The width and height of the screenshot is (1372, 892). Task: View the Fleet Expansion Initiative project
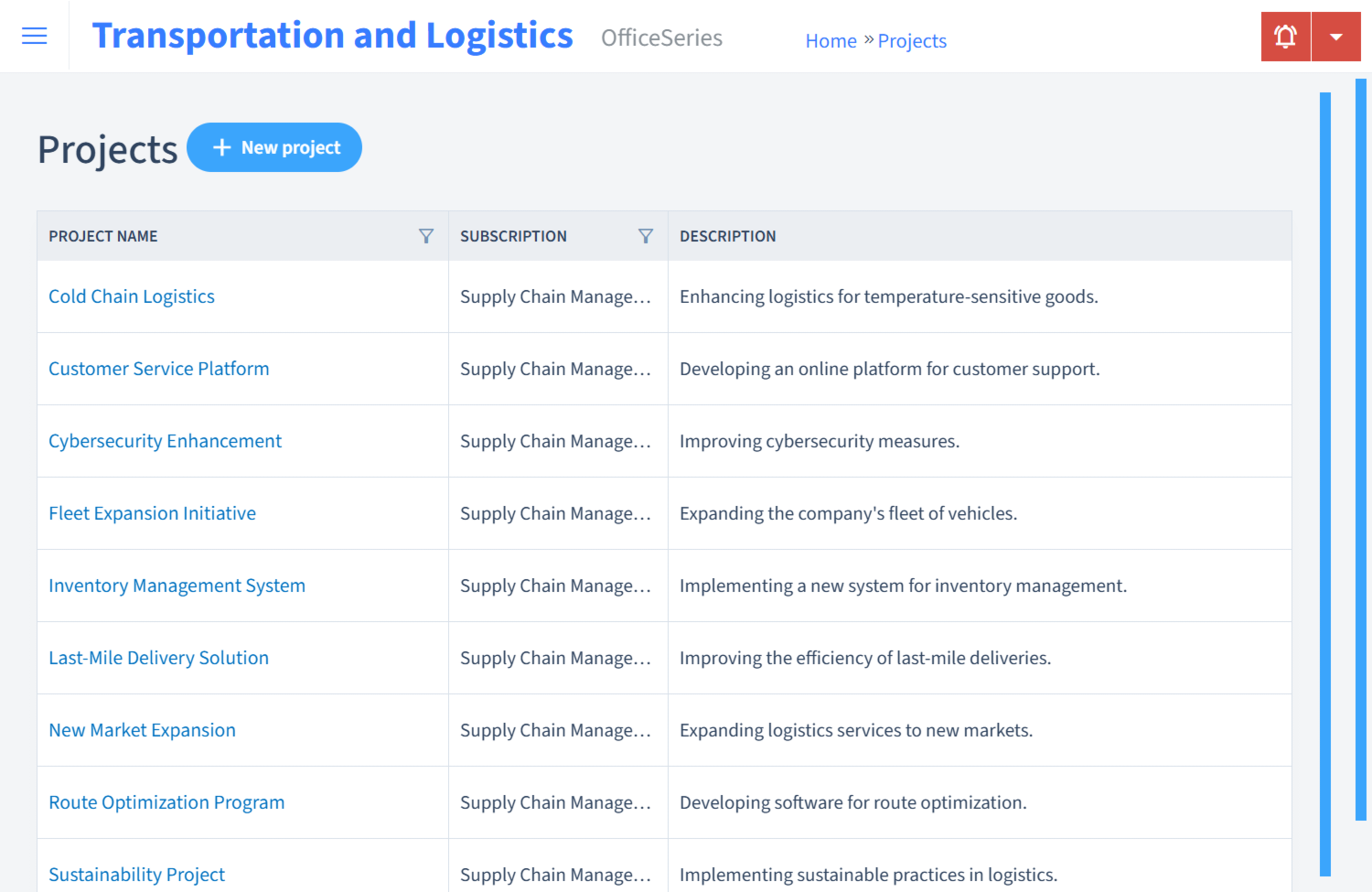pyautogui.click(x=152, y=513)
